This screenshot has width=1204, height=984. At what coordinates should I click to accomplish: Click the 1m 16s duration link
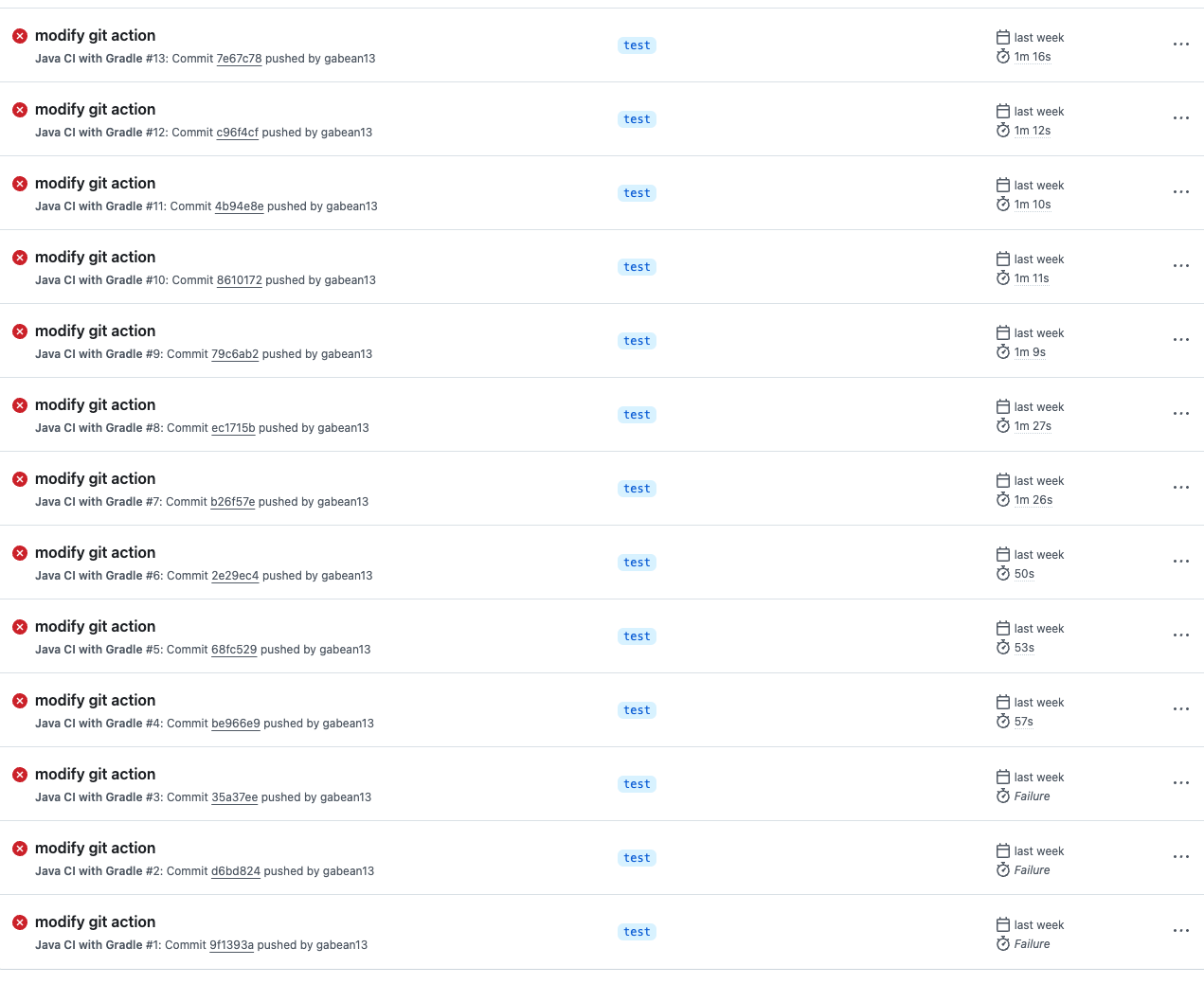click(x=1033, y=57)
